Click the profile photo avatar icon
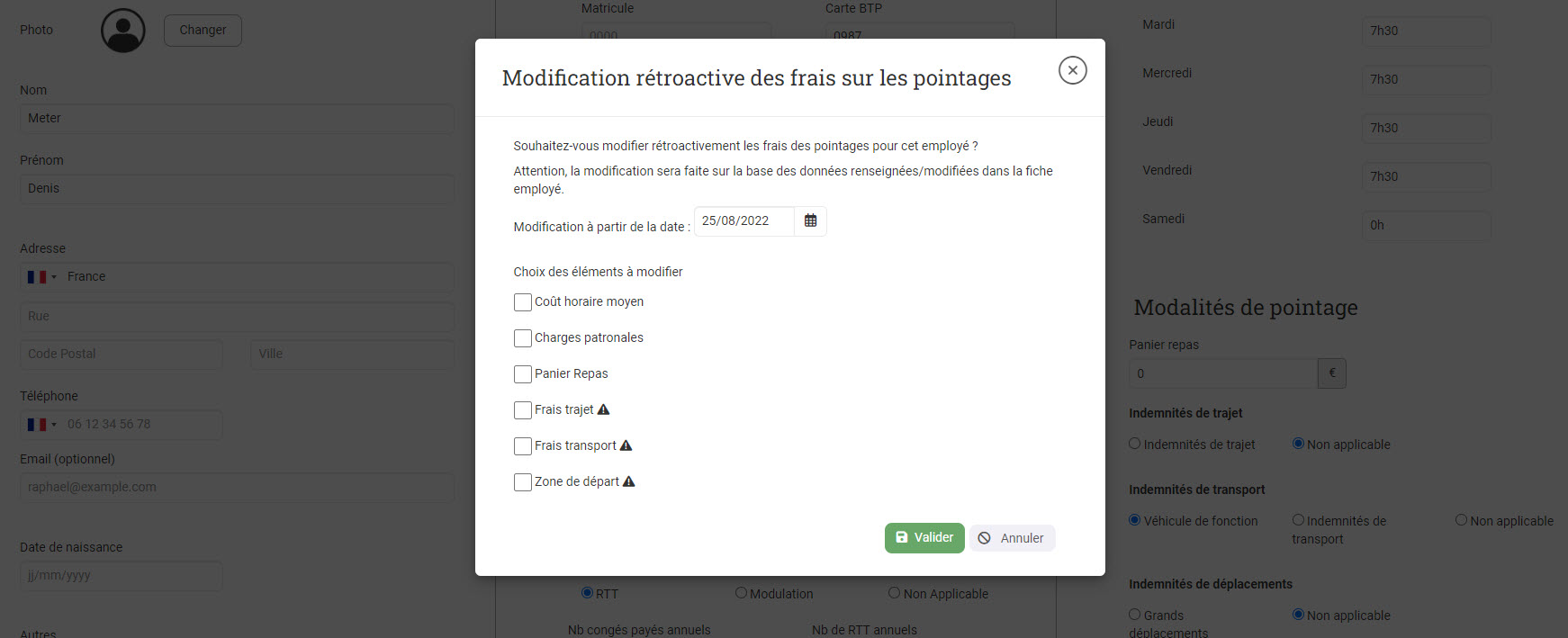Viewport: 1568px width, 638px height. [x=123, y=31]
